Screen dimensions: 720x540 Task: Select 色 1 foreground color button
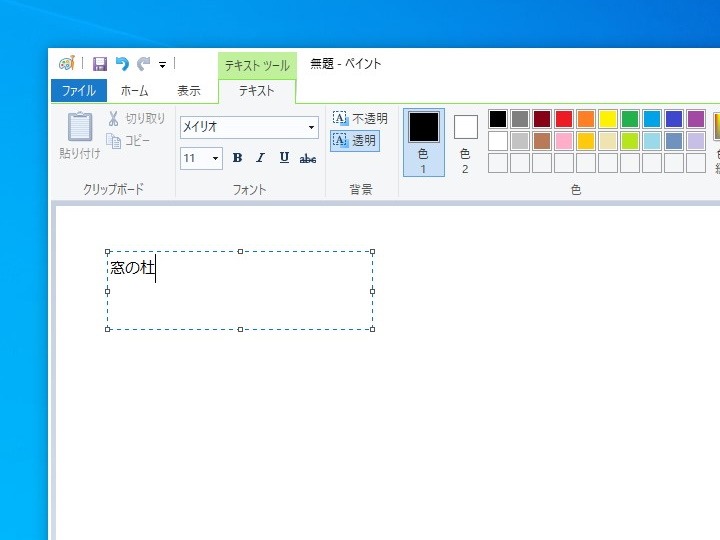pyautogui.click(x=423, y=142)
